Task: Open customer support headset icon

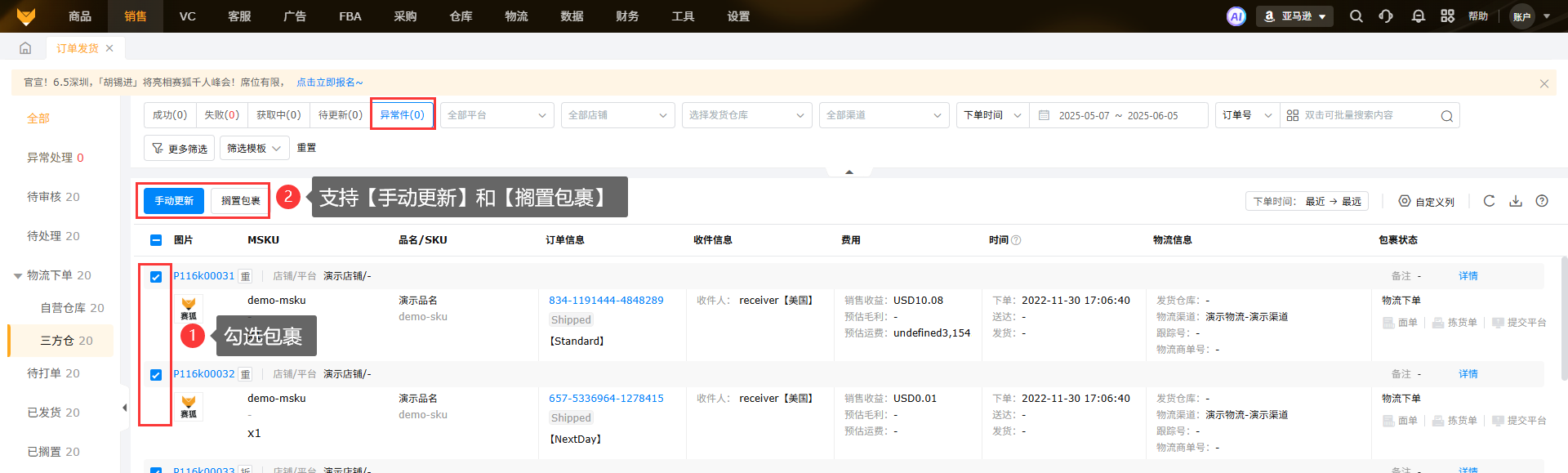Action: (1387, 16)
